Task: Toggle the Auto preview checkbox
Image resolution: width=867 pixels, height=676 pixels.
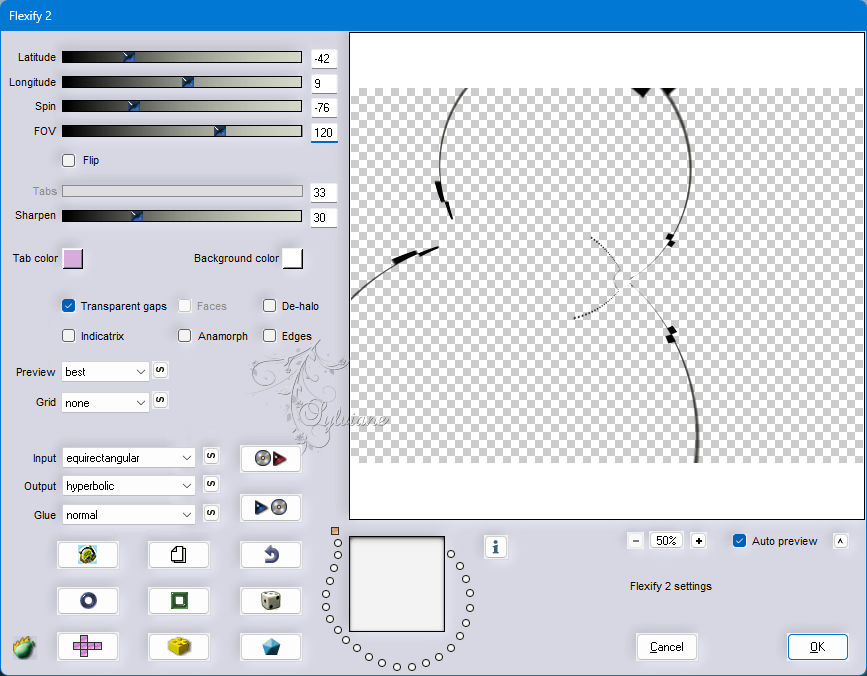Action: (739, 541)
